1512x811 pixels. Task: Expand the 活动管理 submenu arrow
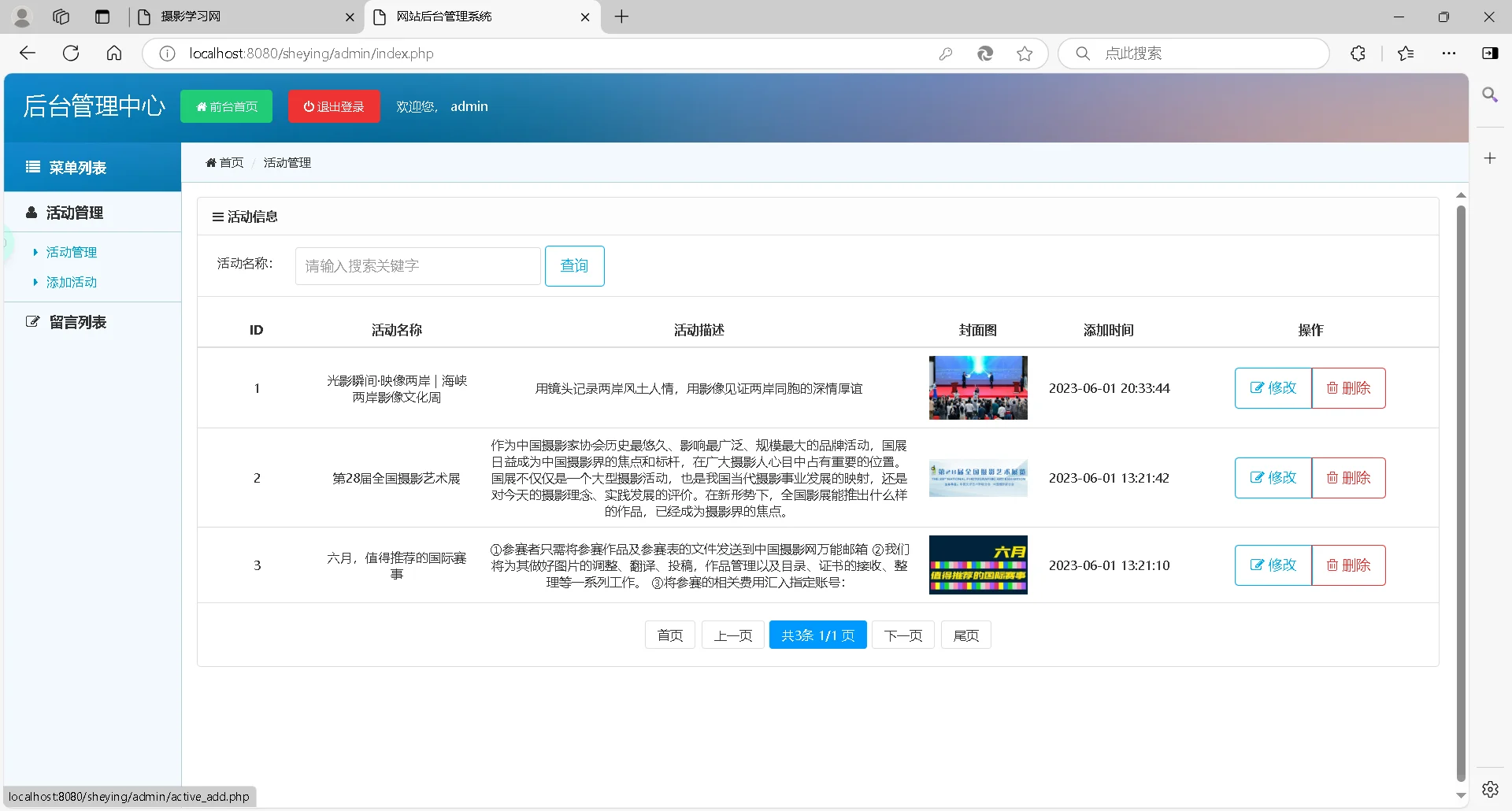pyautogui.click(x=35, y=252)
